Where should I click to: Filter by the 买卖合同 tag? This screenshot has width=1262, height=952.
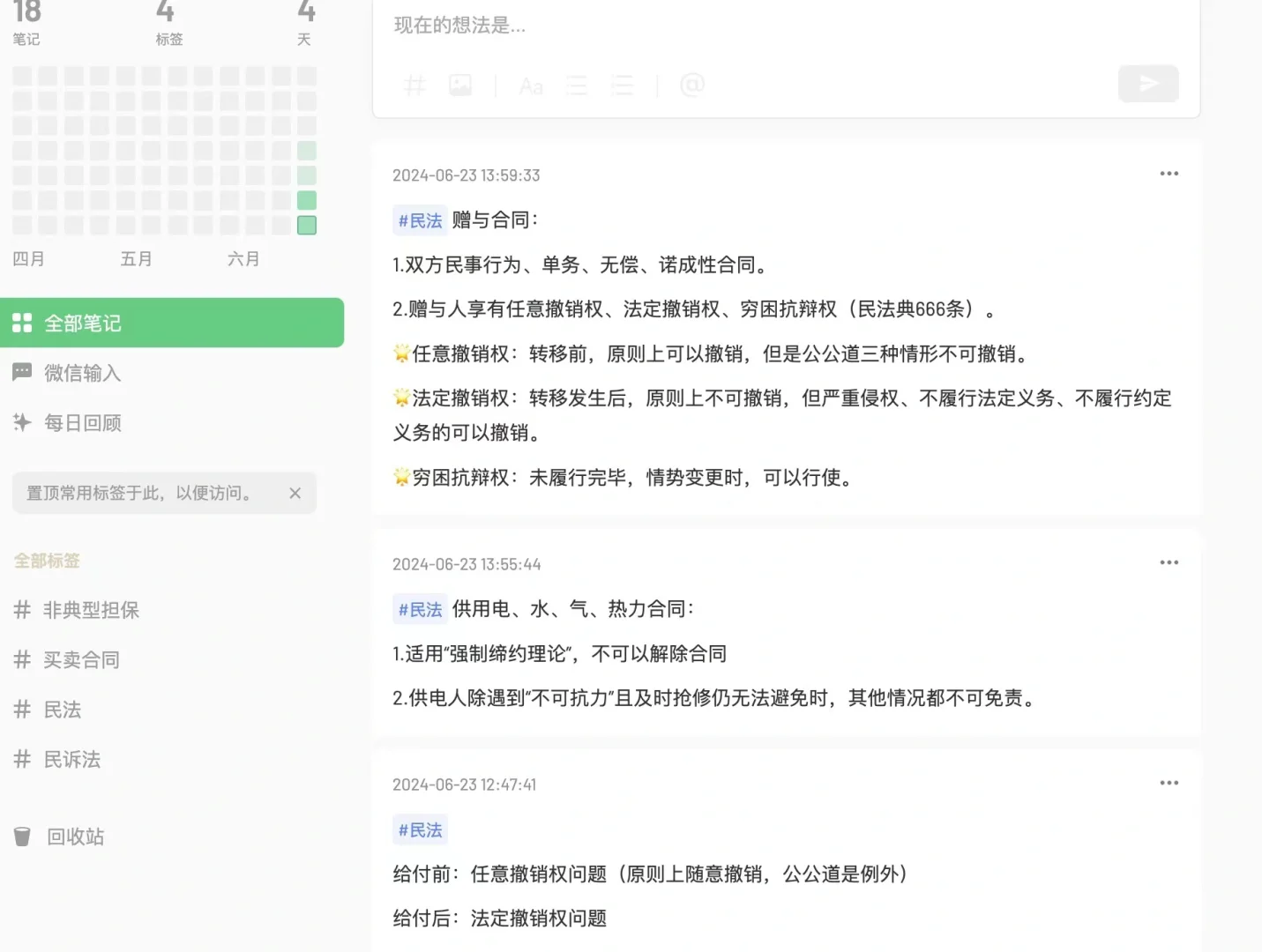67,659
